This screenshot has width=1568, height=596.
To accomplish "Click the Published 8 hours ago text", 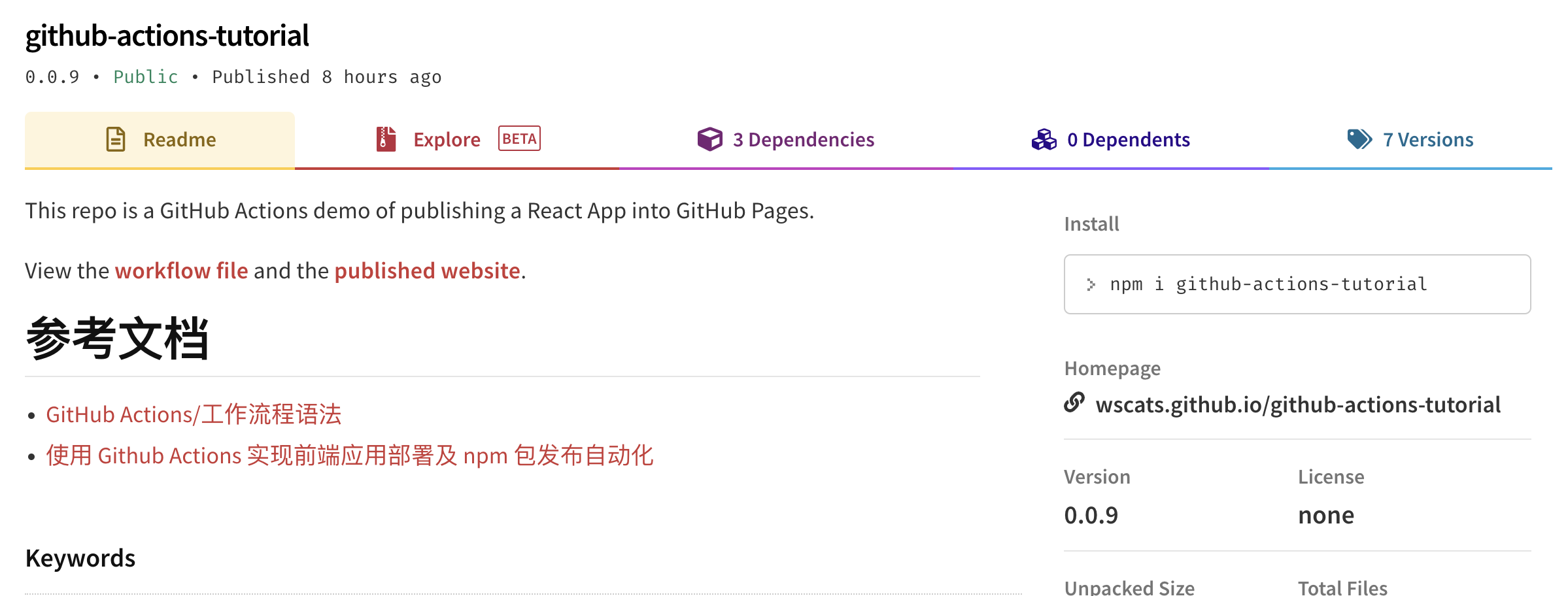I will point(327,77).
